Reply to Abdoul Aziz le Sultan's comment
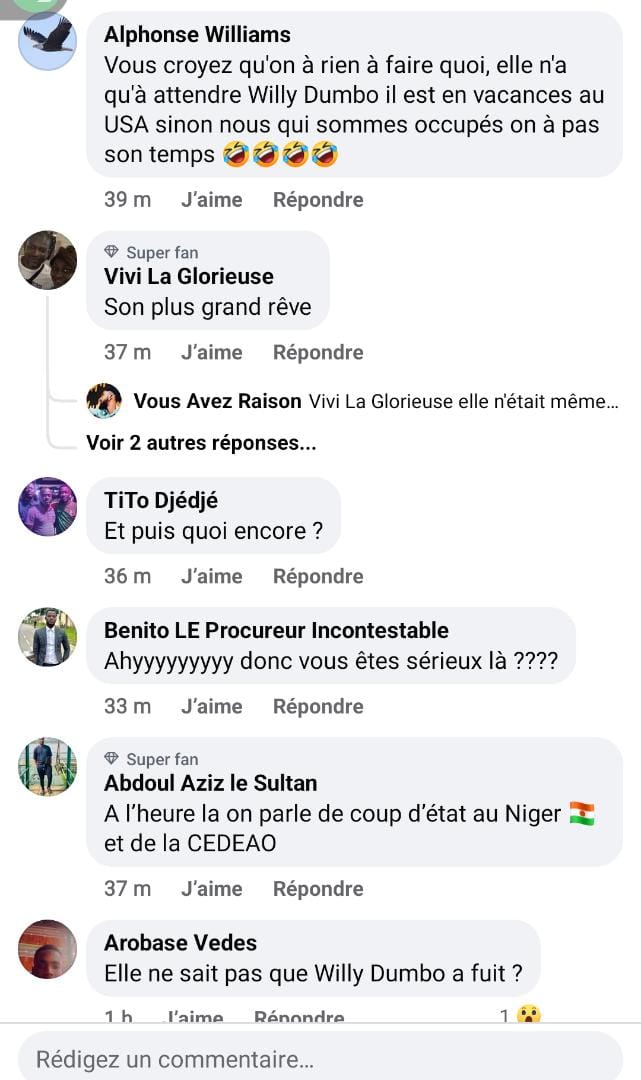Screen dimensions: 641x1080 pos(318,889)
